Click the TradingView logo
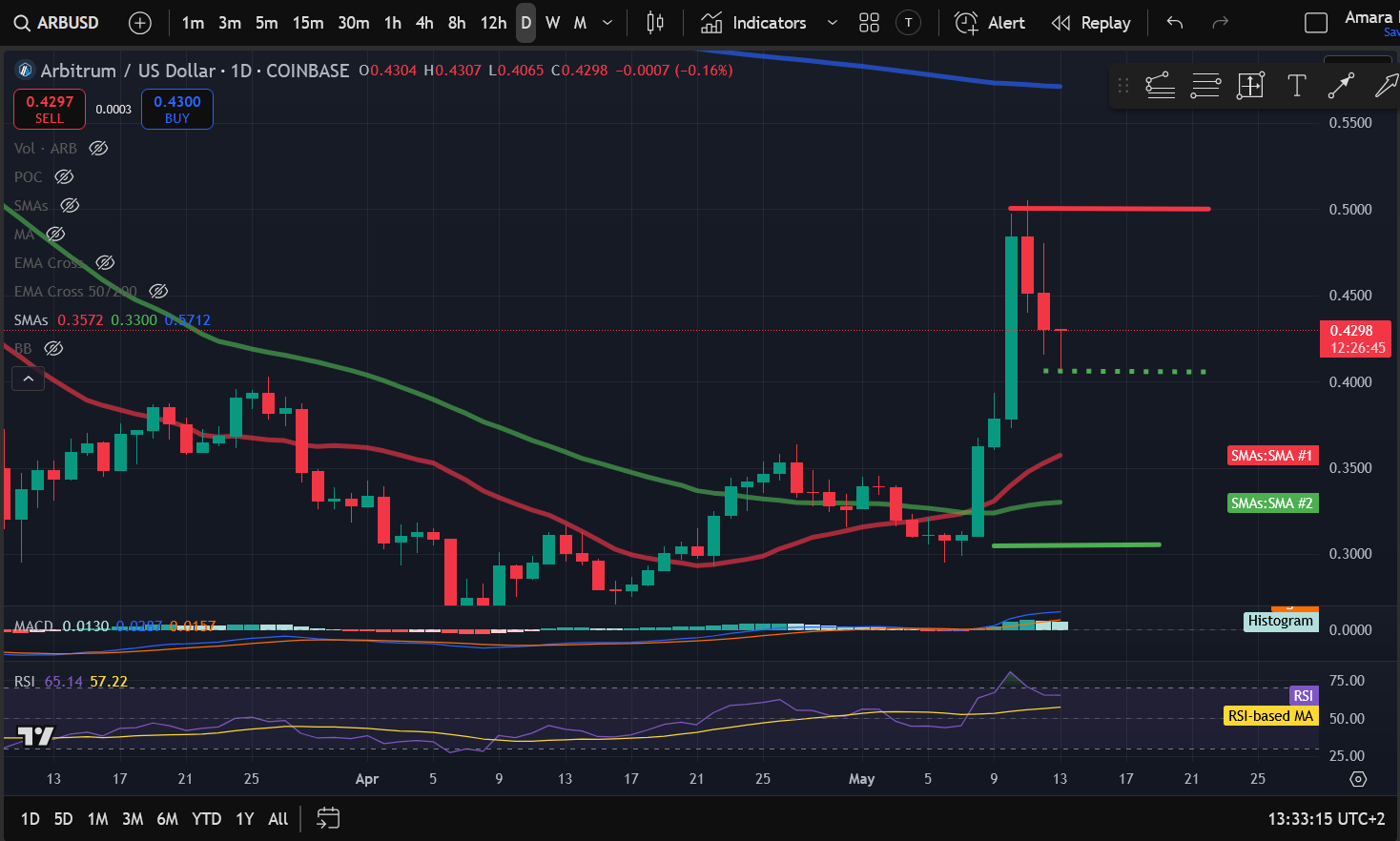This screenshot has width=1400, height=841. point(36,736)
